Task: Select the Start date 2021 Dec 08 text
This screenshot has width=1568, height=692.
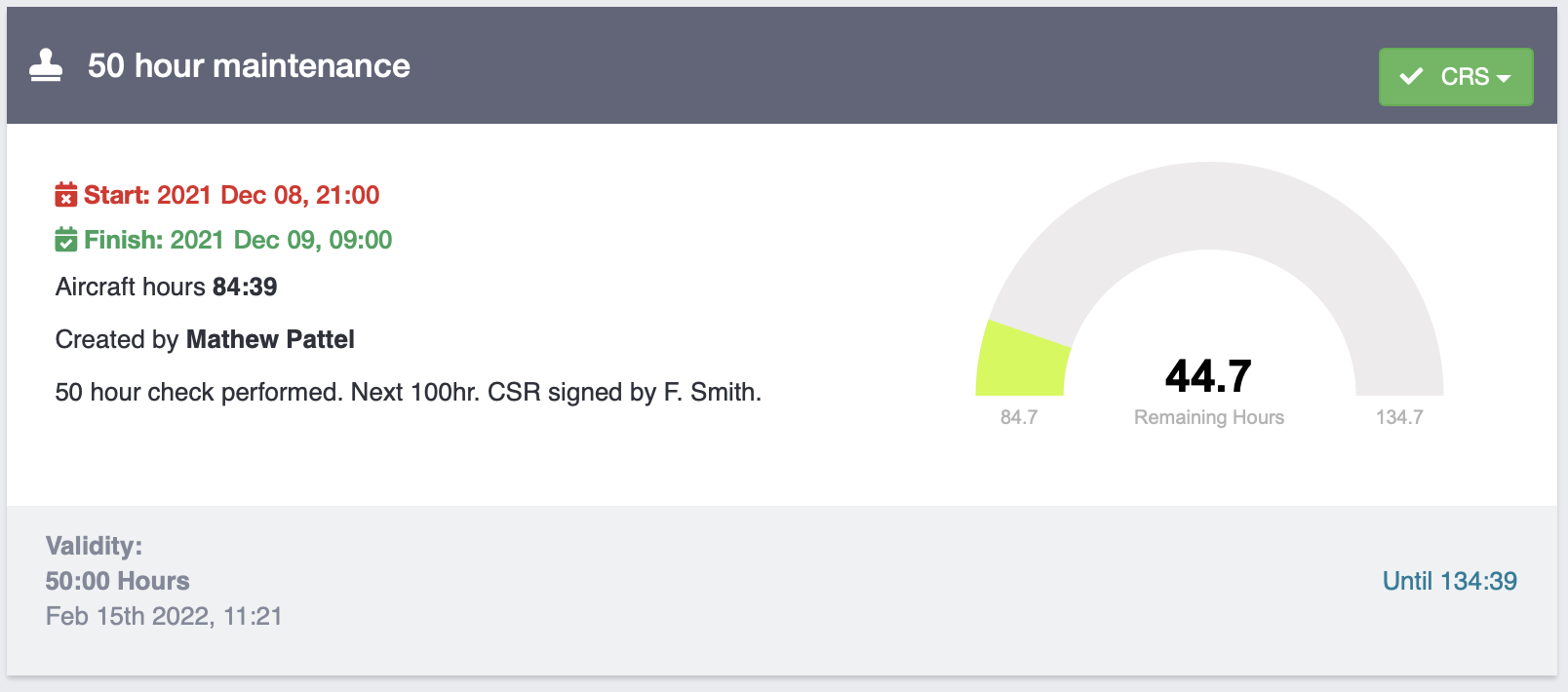Action: [268, 195]
